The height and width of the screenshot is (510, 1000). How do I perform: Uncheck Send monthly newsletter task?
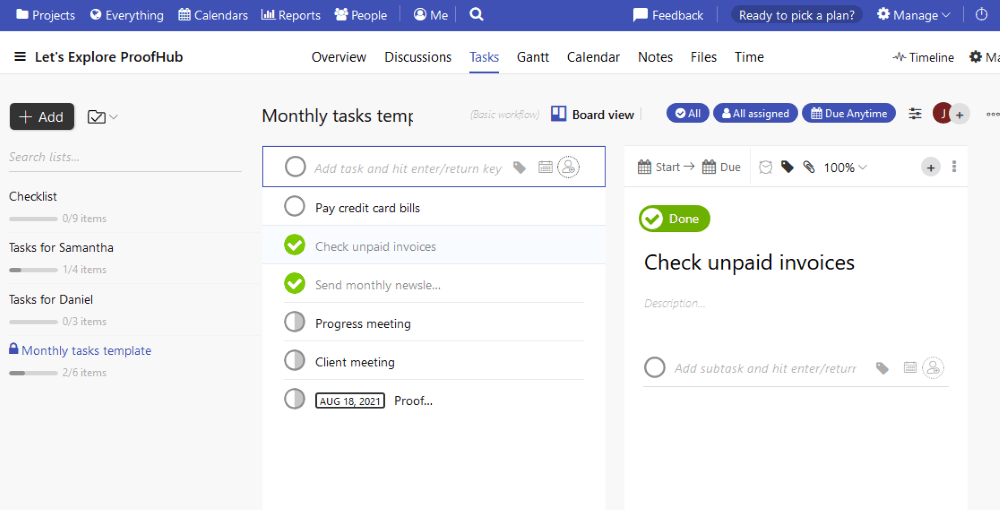(295, 283)
